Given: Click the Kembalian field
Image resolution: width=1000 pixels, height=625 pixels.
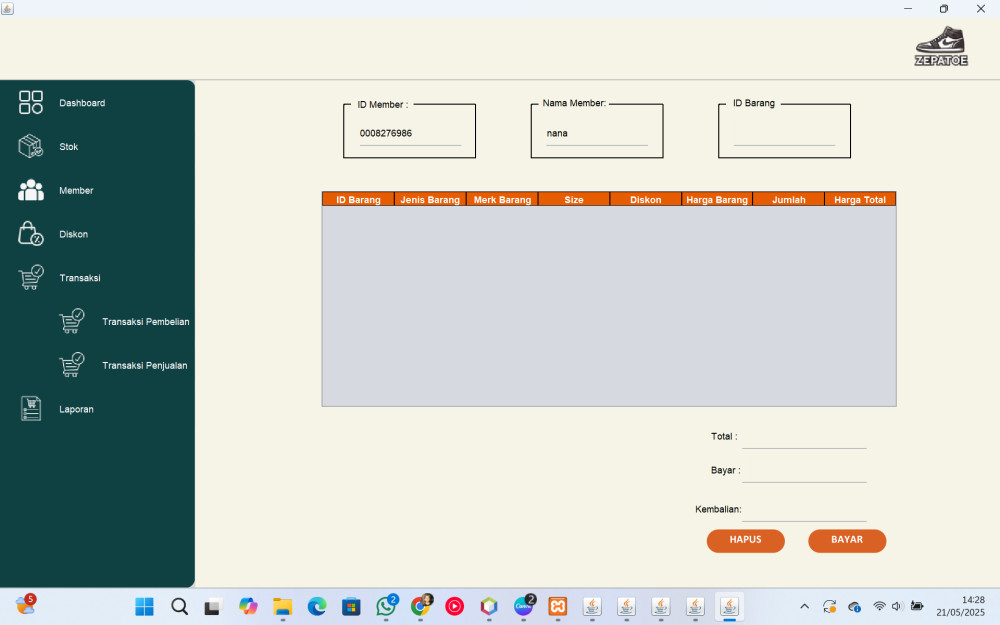Looking at the screenshot, I should [804, 510].
